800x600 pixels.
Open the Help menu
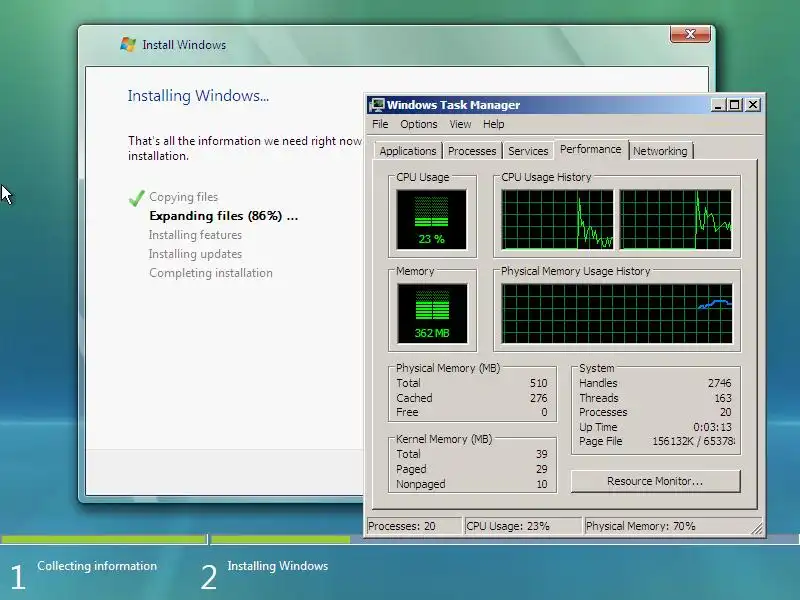[493, 124]
